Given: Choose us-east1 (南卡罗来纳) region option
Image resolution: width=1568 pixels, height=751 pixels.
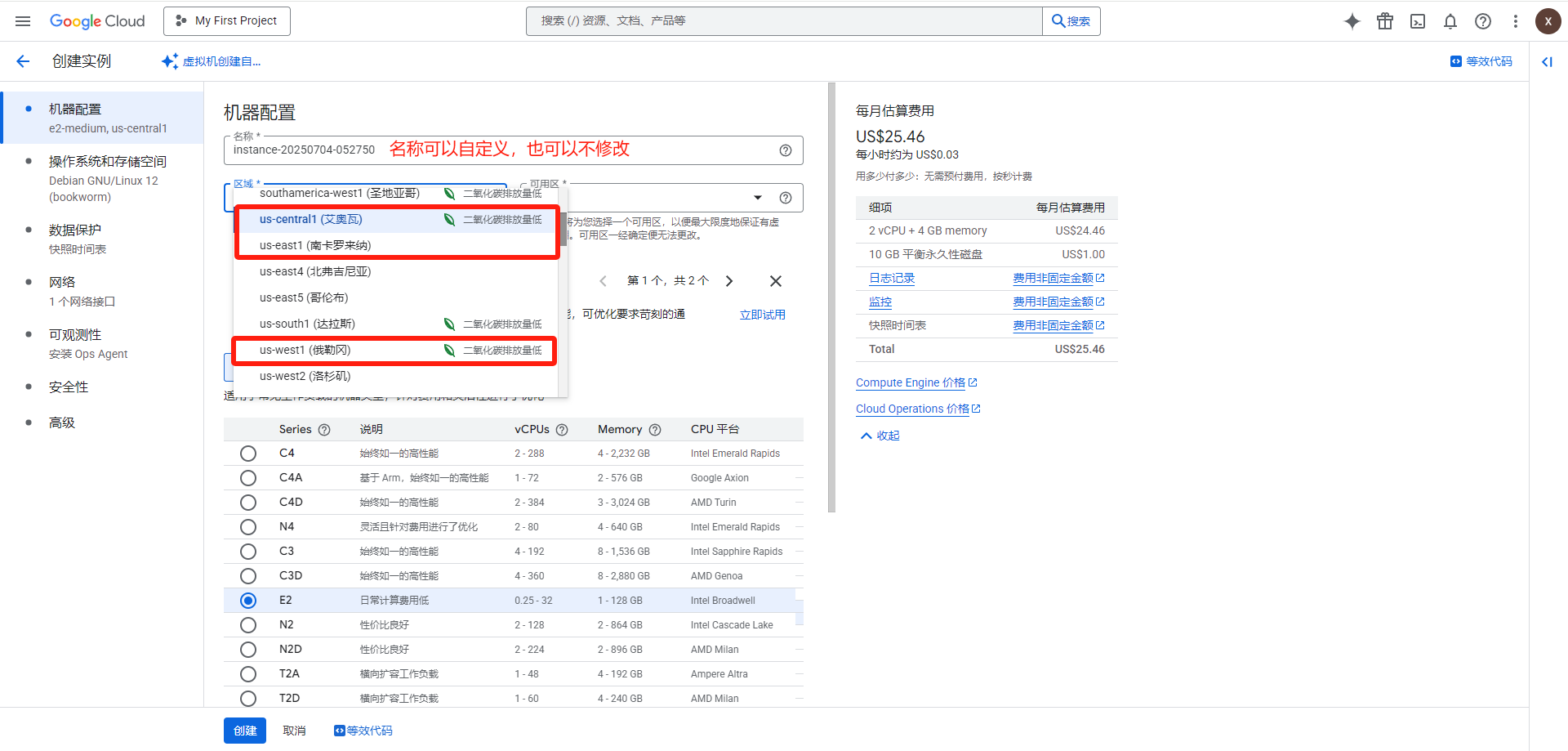Looking at the screenshot, I should click(397, 246).
